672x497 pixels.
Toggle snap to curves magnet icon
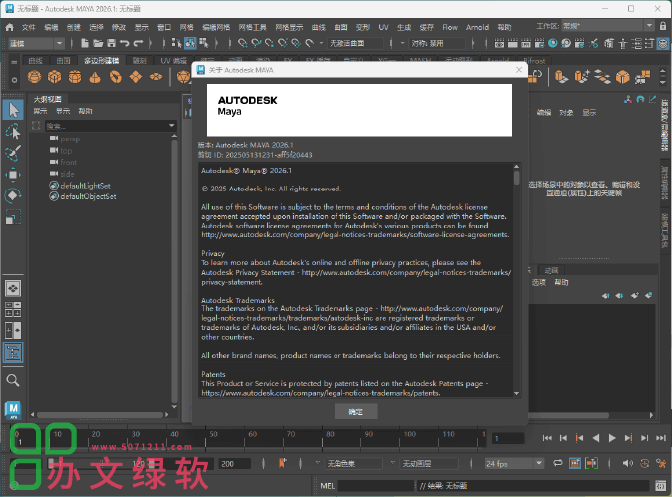click(256, 43)
